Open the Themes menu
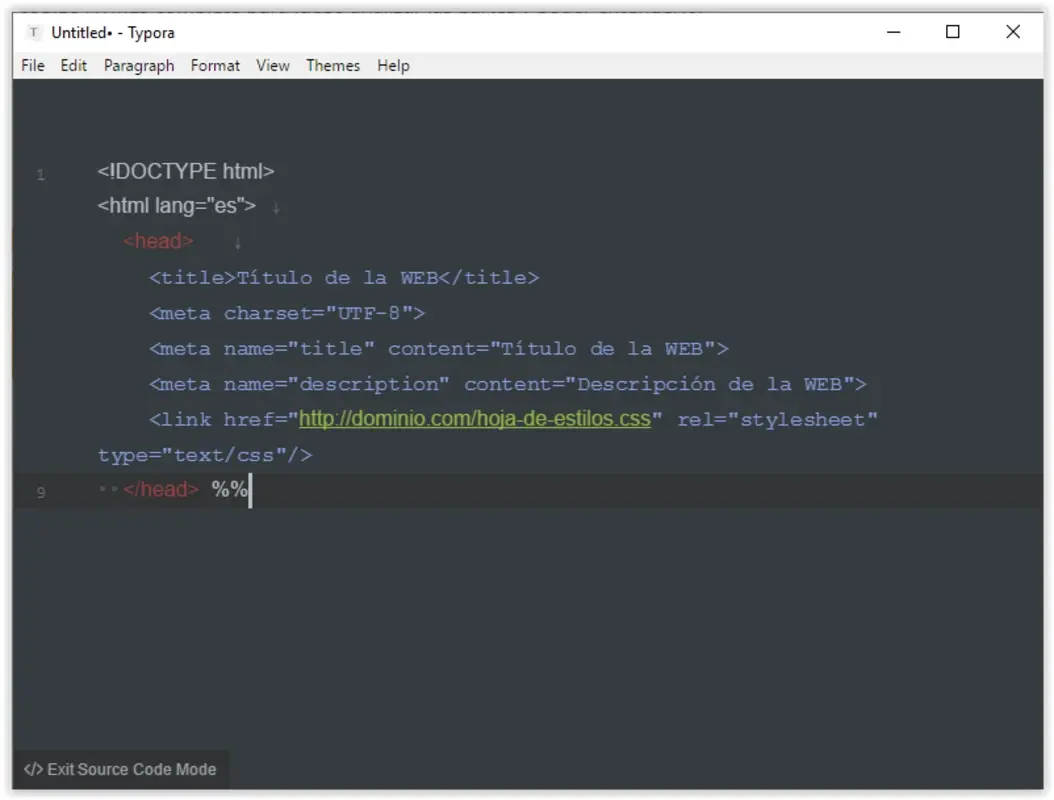The image size is (1054, 800). pos(333,65)
